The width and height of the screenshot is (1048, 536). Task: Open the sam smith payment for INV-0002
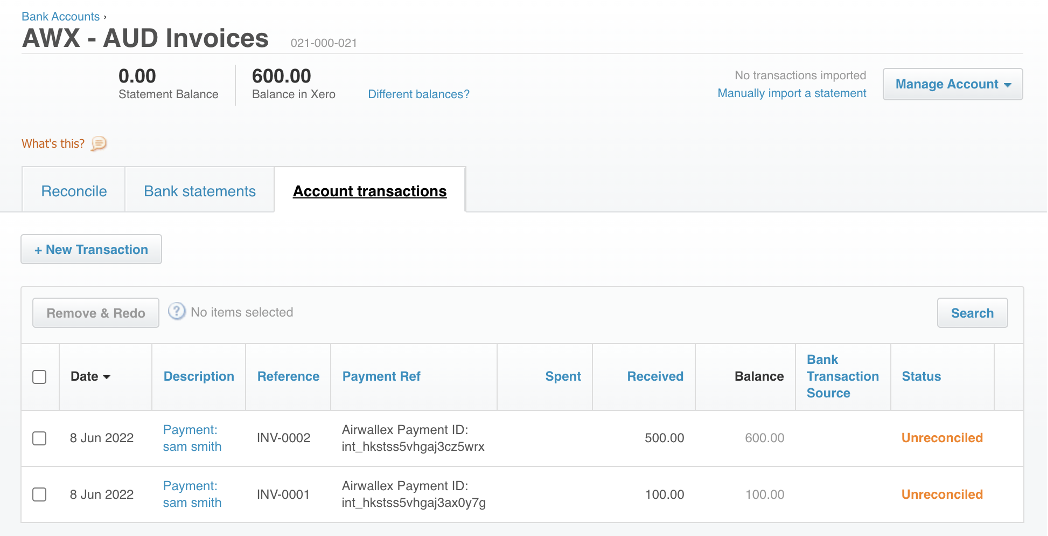191,438
